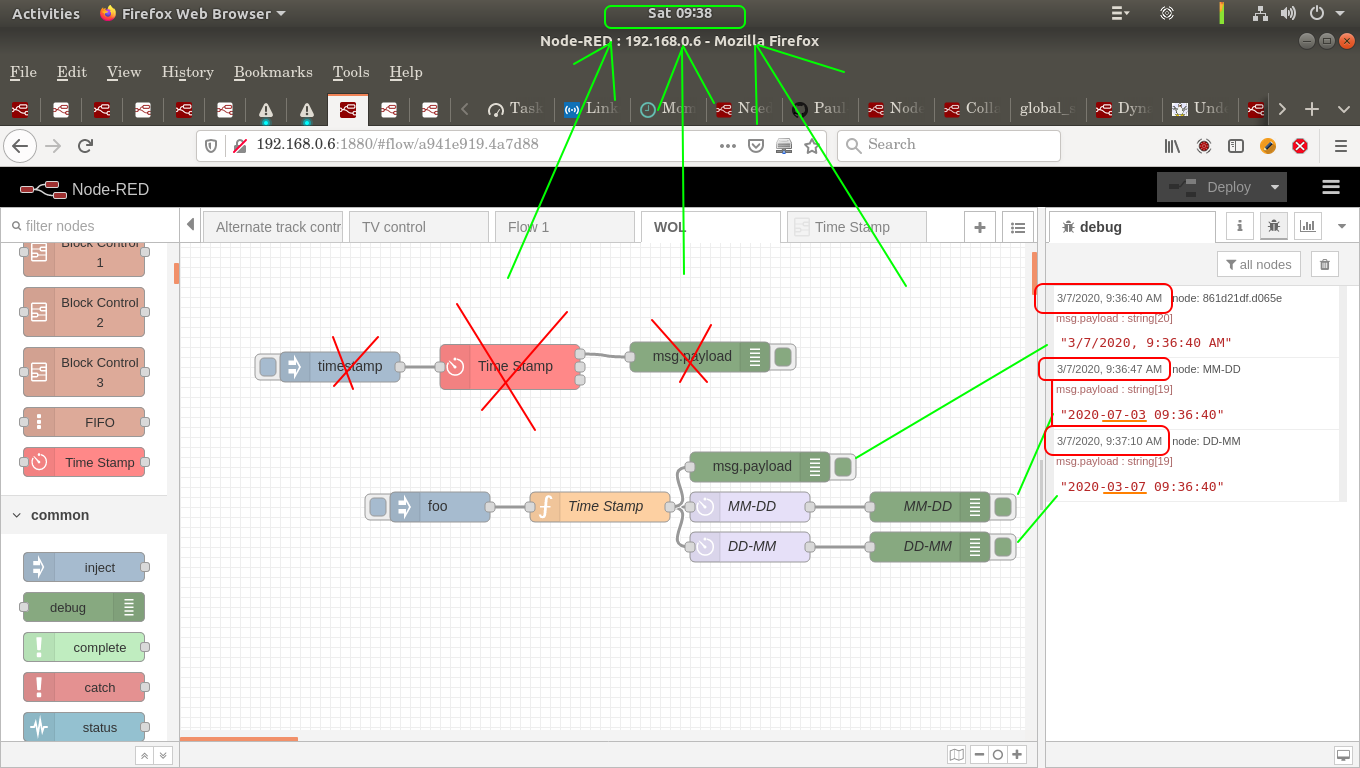Screen dimensions: 1360x768
Task: Collapse the common palette category
Action: pos(15,515)
